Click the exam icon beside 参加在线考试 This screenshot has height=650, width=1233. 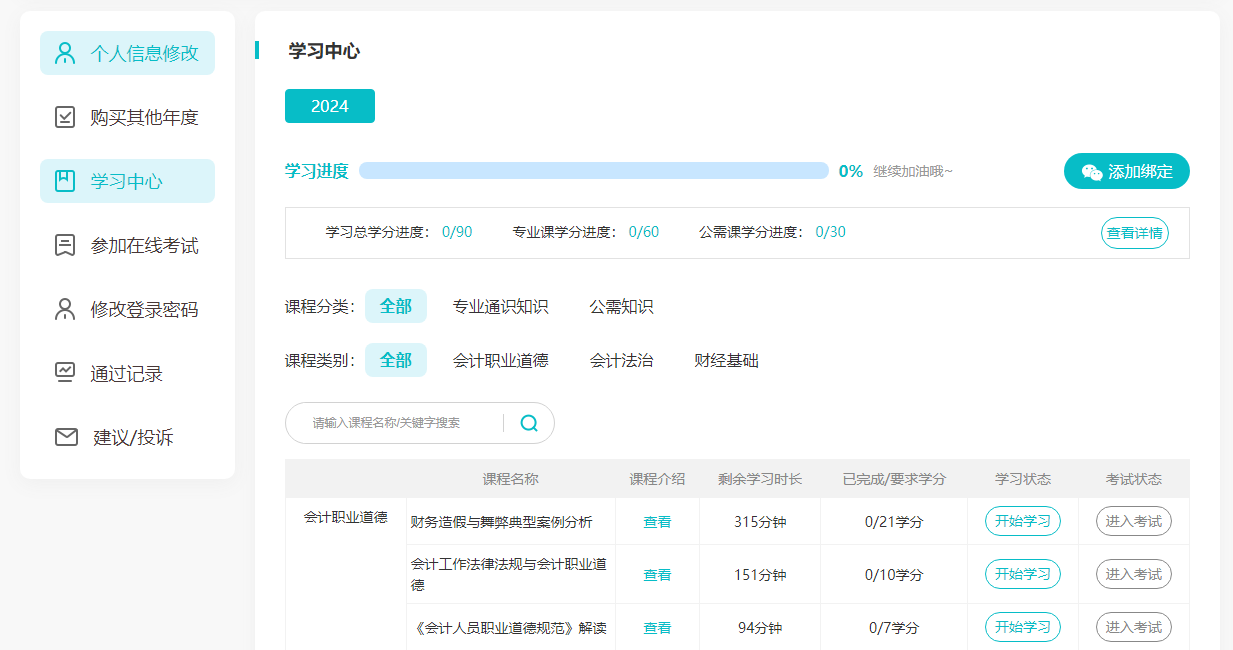(65, 245)
